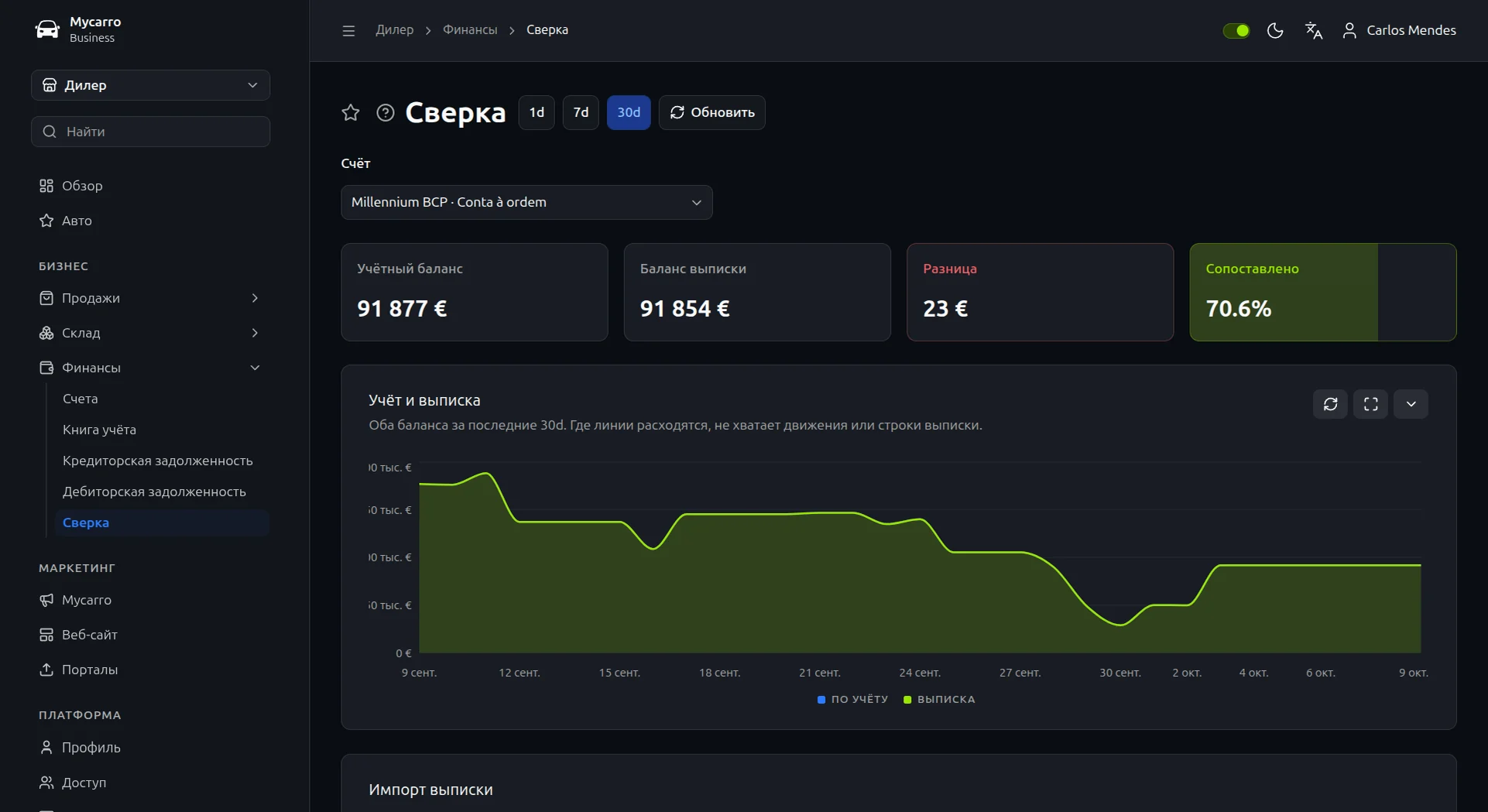The width and height of the screenshot is (1488, 812).
Task: Open the Дилер workspace dropdown
Action: (x=150, y=85)
